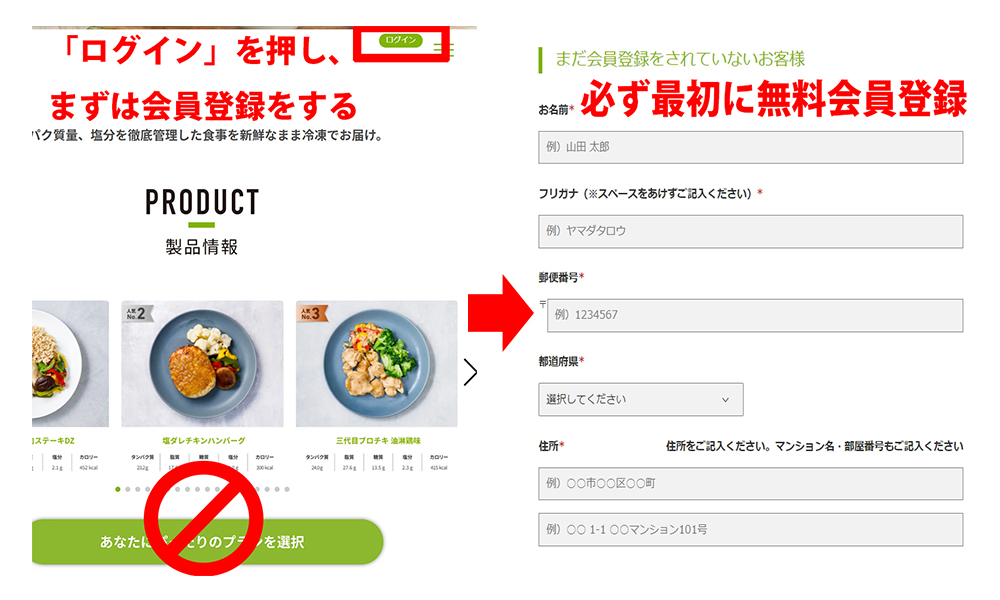Focus the address building number field
This screenshot has height=600, width=1000.
pos(751,529)
